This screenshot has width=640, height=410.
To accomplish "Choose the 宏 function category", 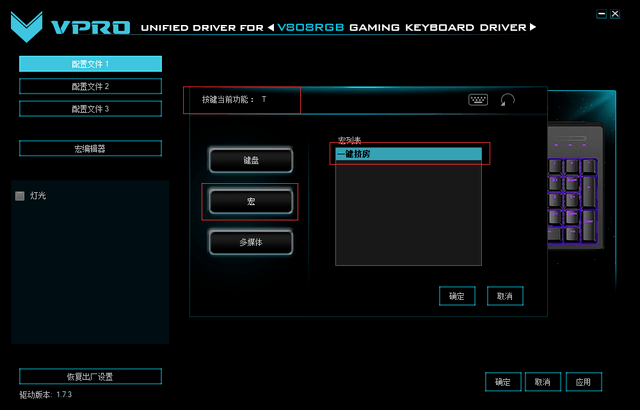I will 250,201.
